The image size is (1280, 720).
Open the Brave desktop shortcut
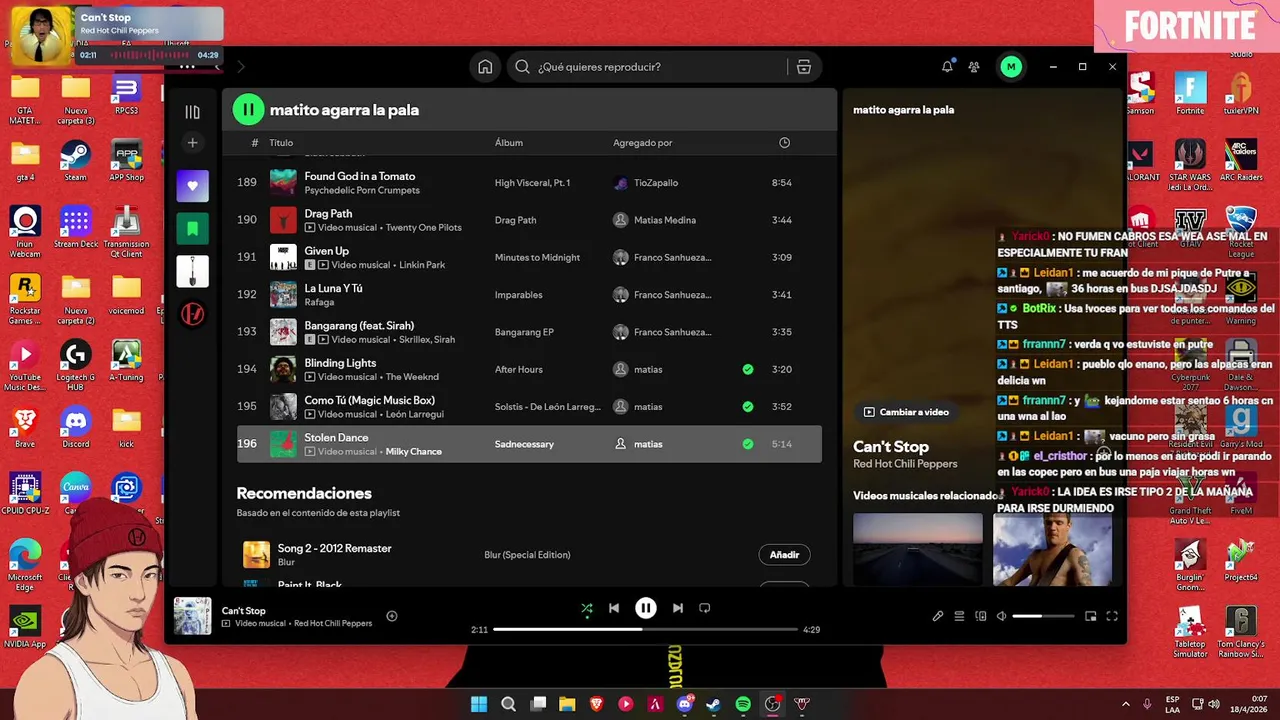tap(25, 427)
